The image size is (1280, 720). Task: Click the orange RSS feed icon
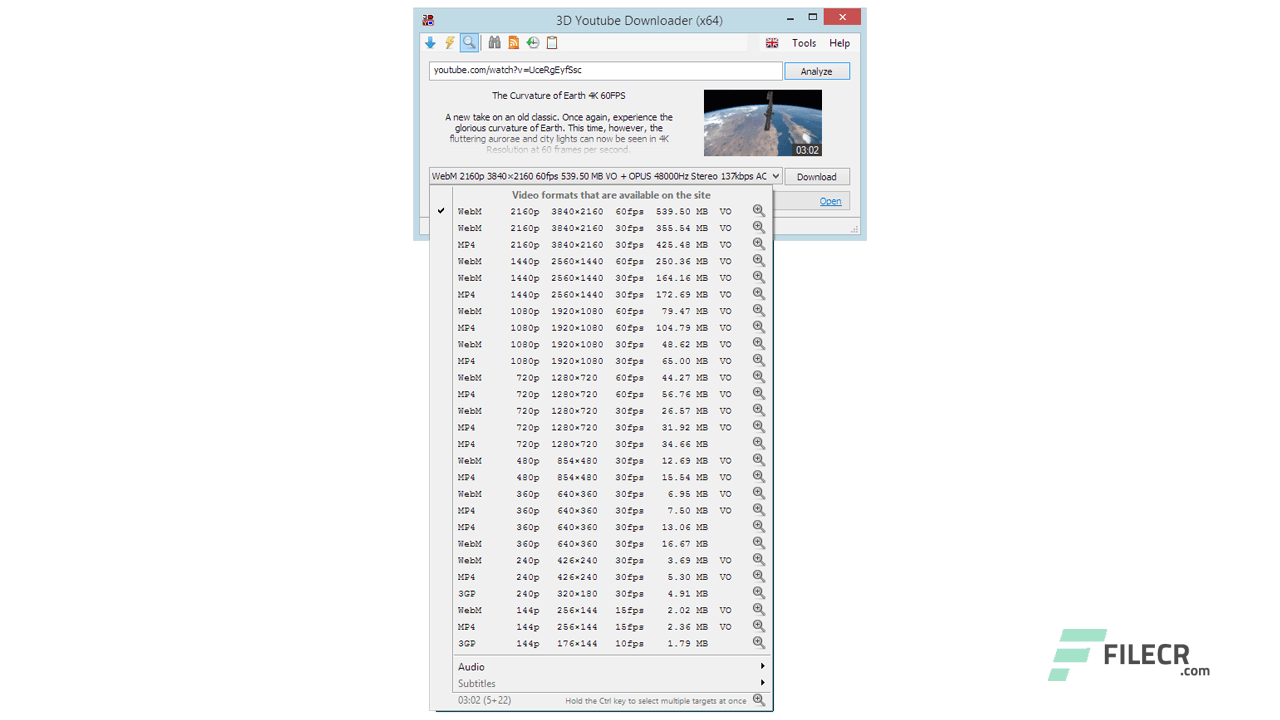513,42
